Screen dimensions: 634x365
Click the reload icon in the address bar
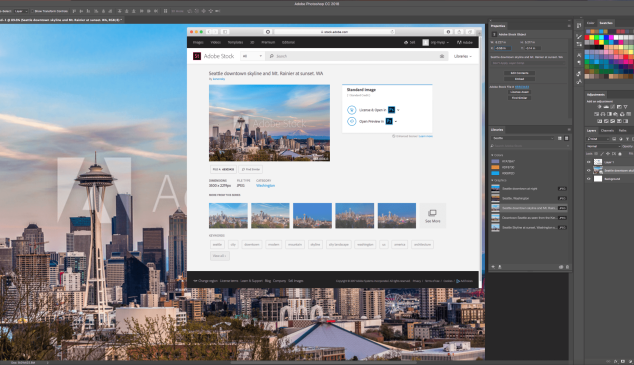pyautogui.click(x=392, y=32)
